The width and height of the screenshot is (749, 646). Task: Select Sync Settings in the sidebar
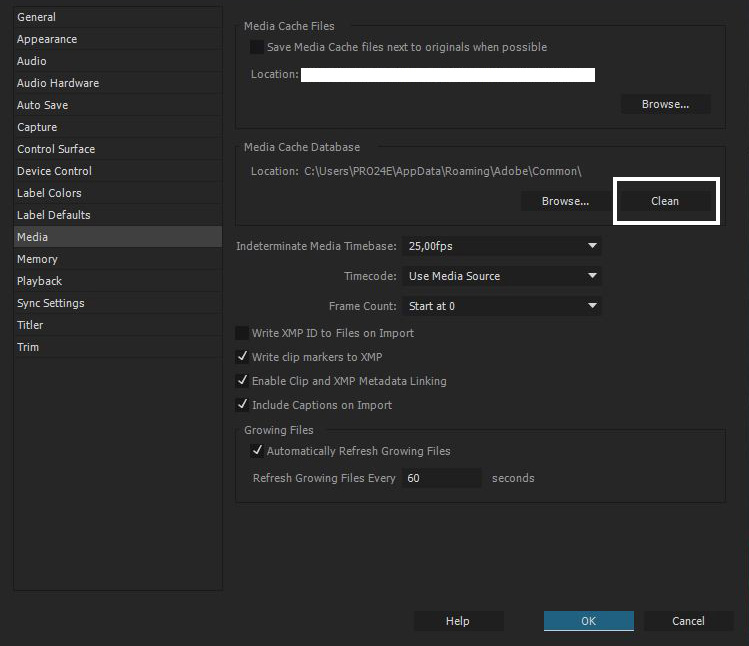coord(51,303)
